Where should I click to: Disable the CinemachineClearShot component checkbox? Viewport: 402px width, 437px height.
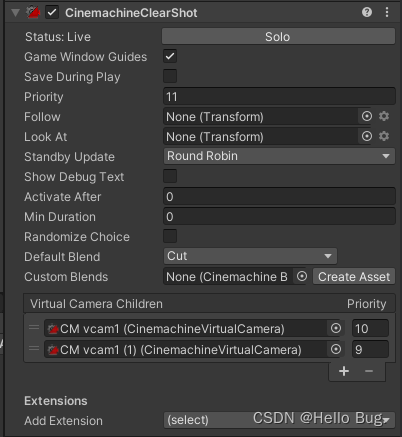click(x=52, y=13)
